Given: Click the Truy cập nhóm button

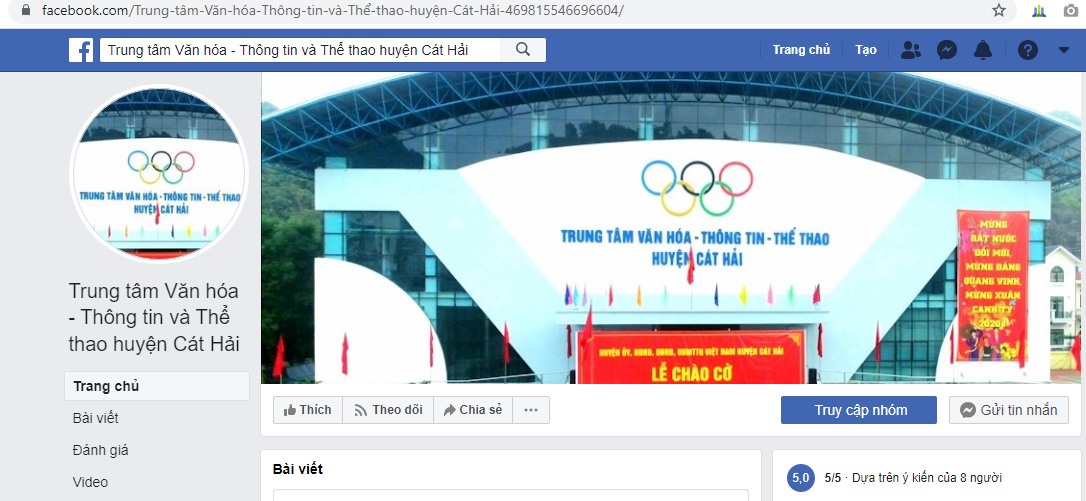Looking at the screenshot, I should tap(859, 410).
